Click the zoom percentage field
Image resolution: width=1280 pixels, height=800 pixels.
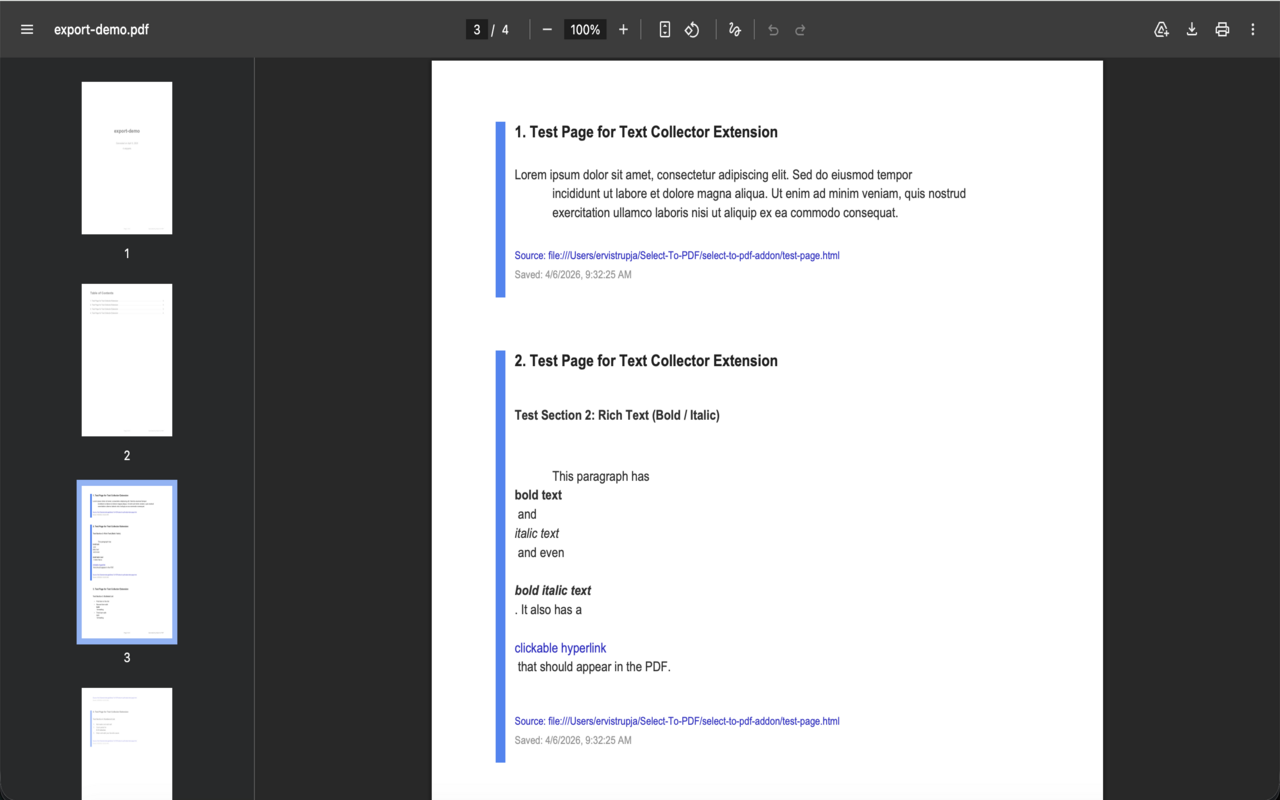(x=584, y=29)
